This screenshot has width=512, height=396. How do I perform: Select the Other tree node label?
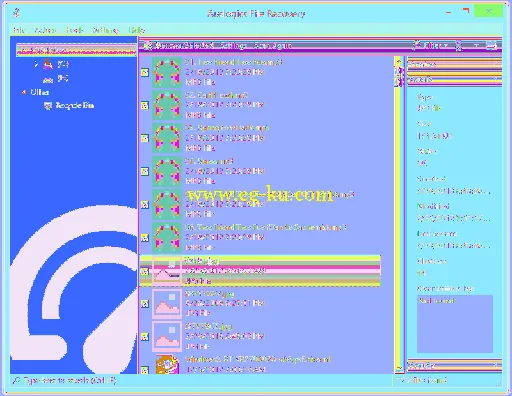coord(40,92)
